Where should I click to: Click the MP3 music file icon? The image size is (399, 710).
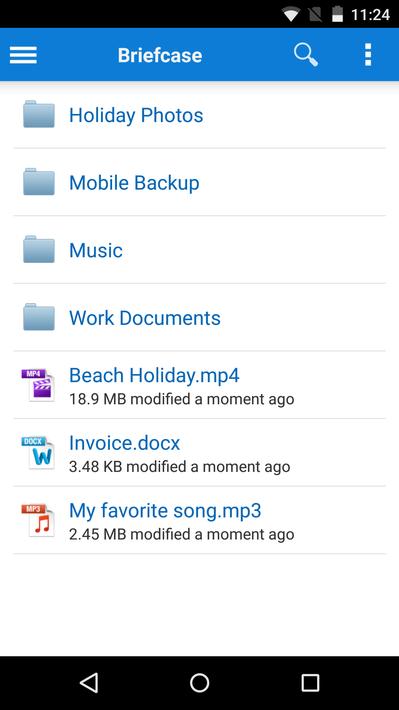38,521
